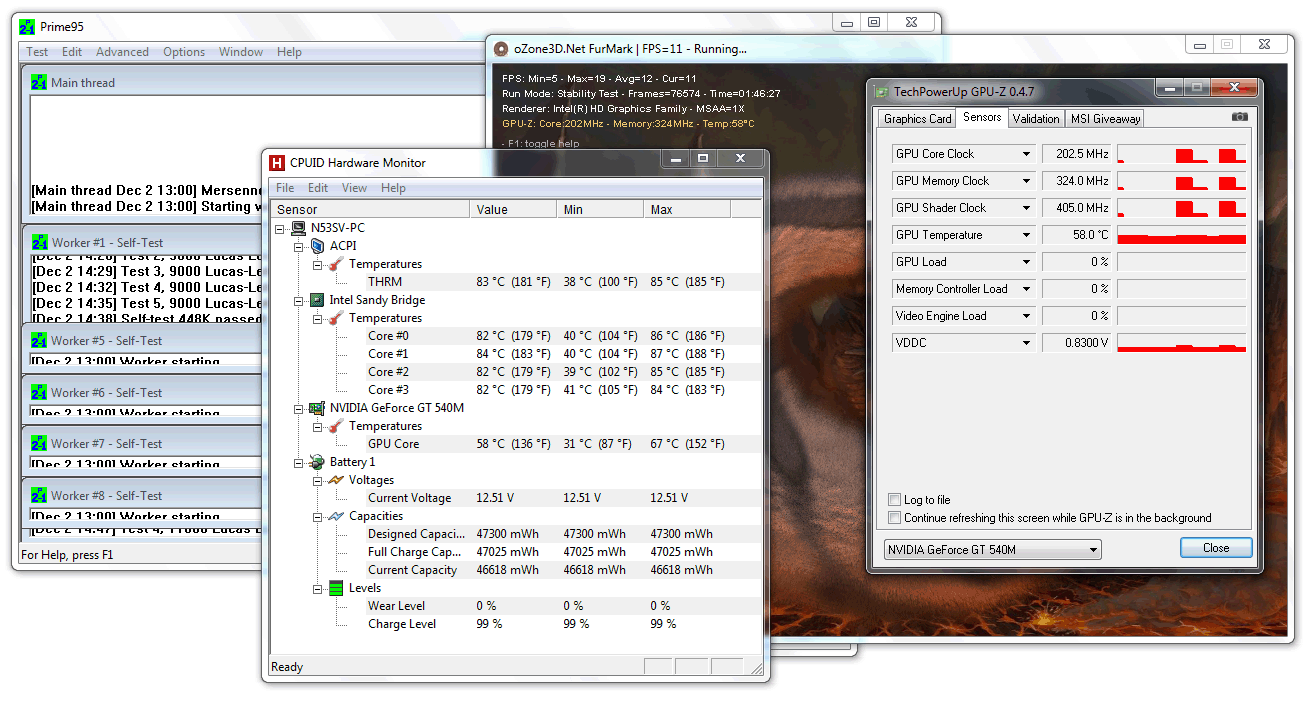This screenshot has height=702, width=1316.
Task: Click the Worker #5 Self-Test window icon
Action: point(39,340)
